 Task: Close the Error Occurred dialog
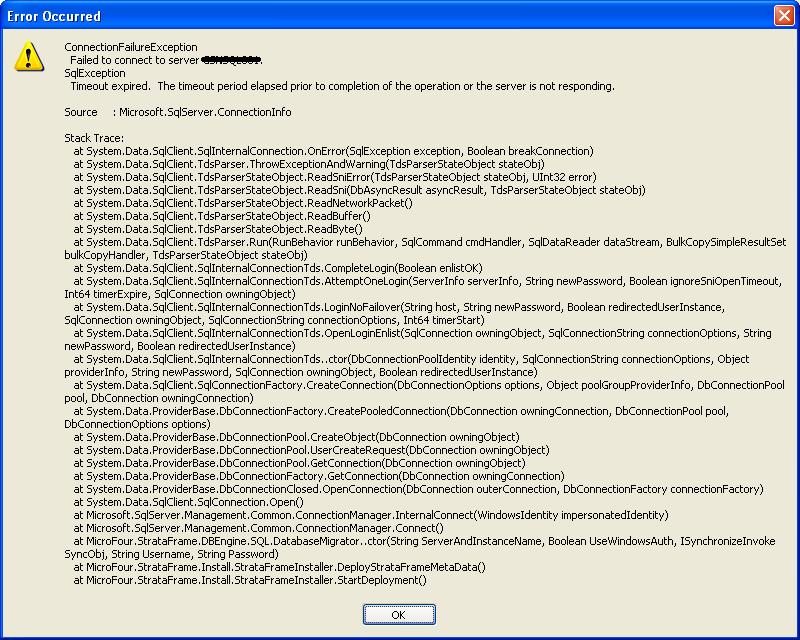pos(784,15)
